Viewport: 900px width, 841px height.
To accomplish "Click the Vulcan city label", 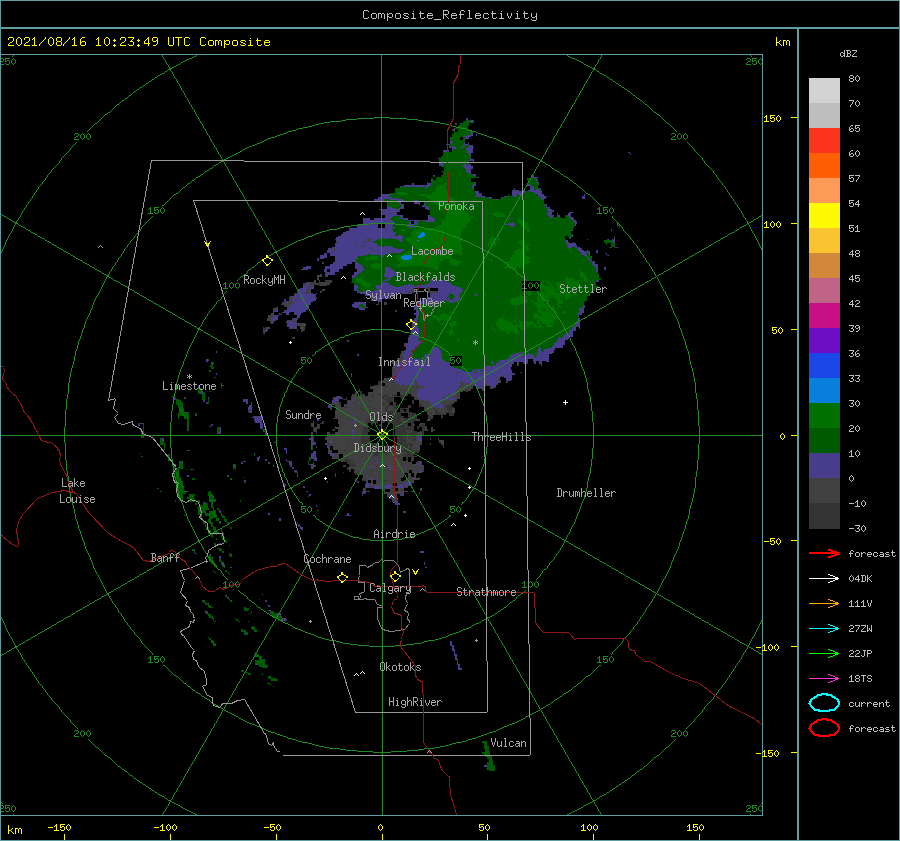I will [508, 743].
